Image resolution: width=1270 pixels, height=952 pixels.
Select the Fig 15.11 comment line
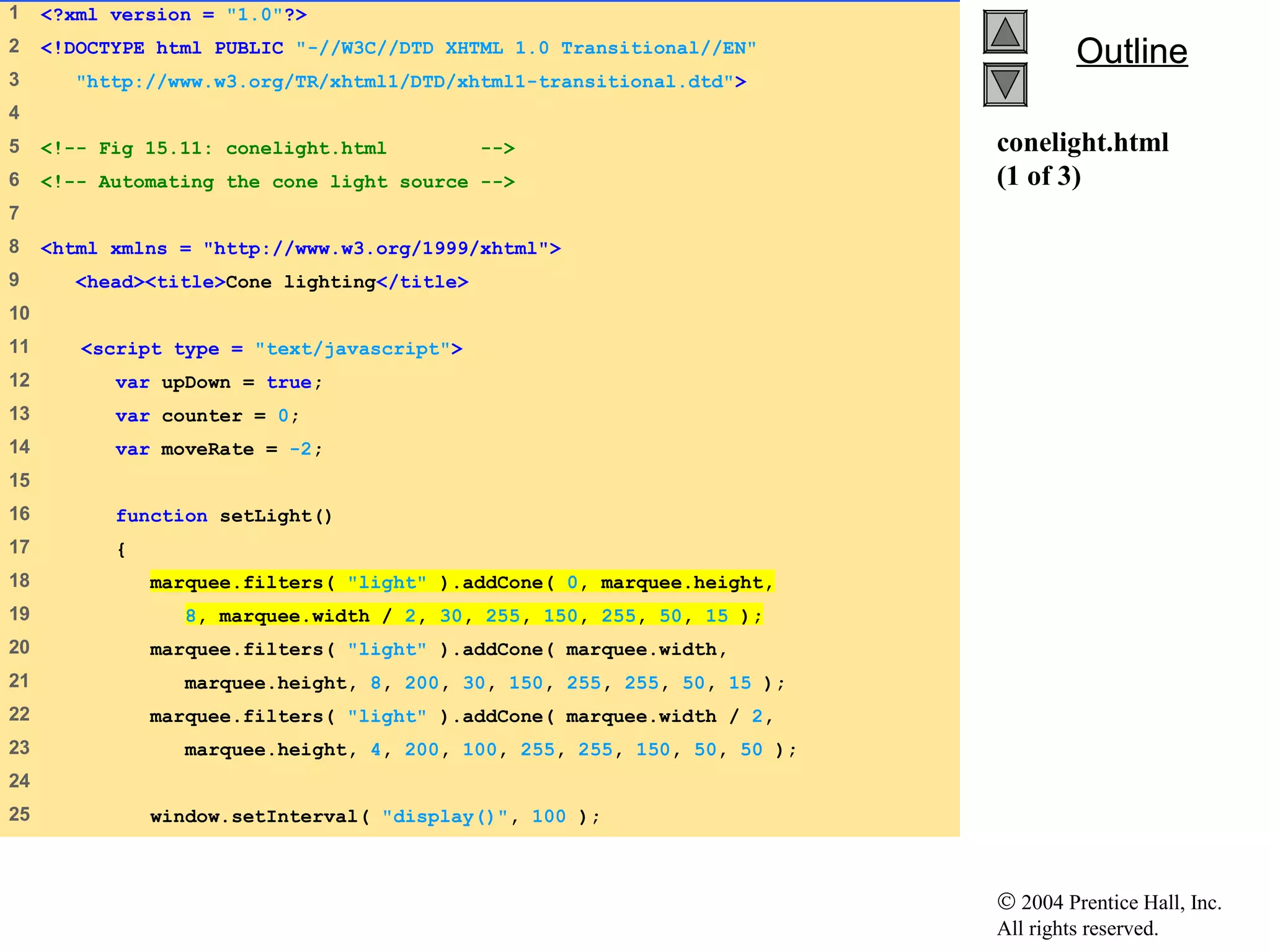point(277,148)
